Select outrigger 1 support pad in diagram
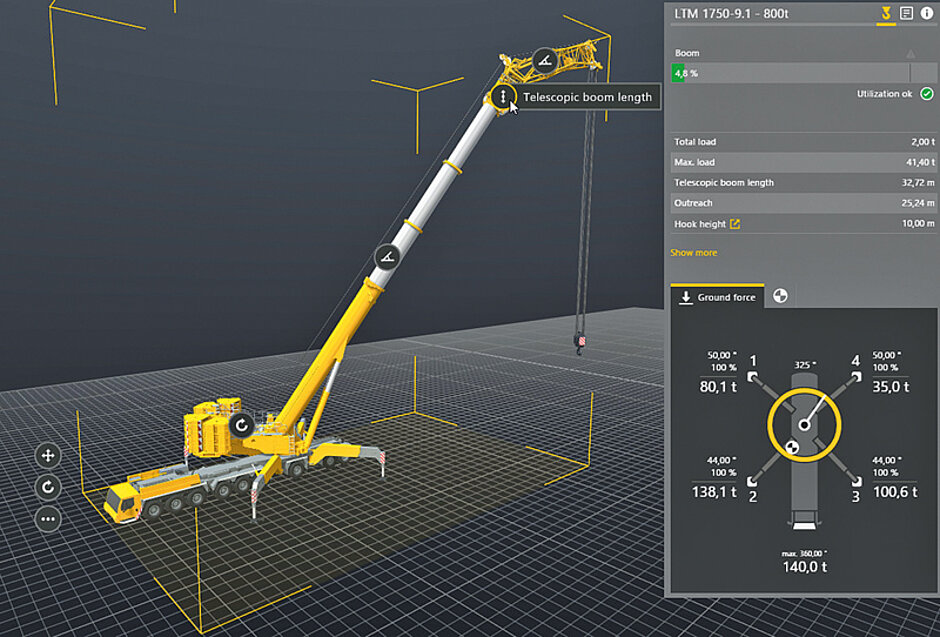Image resolution: width=940 pixels, height=637 pixels. 751,377
